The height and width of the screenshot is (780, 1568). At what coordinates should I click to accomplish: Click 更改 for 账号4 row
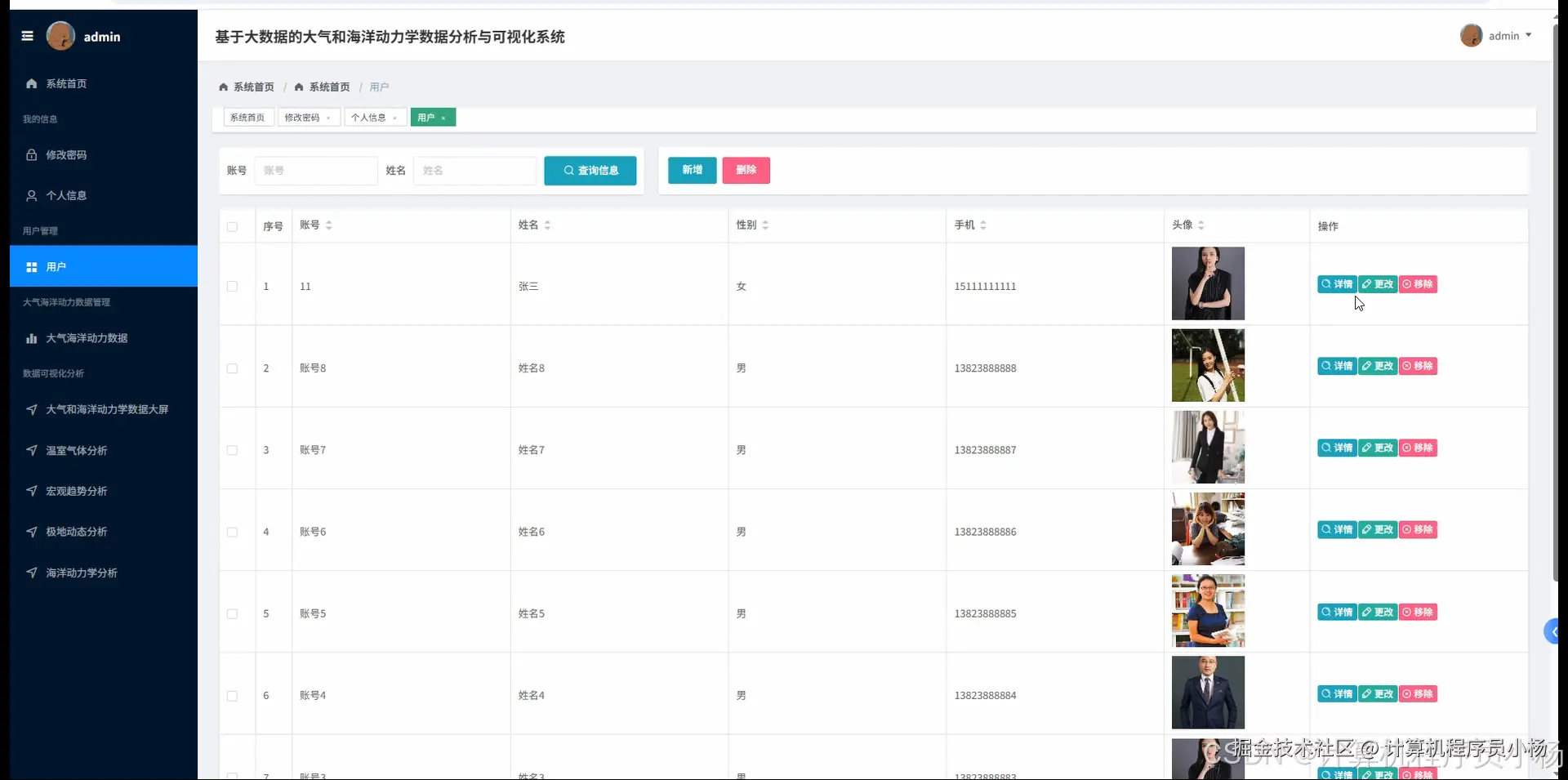[x=1378, y=694]
